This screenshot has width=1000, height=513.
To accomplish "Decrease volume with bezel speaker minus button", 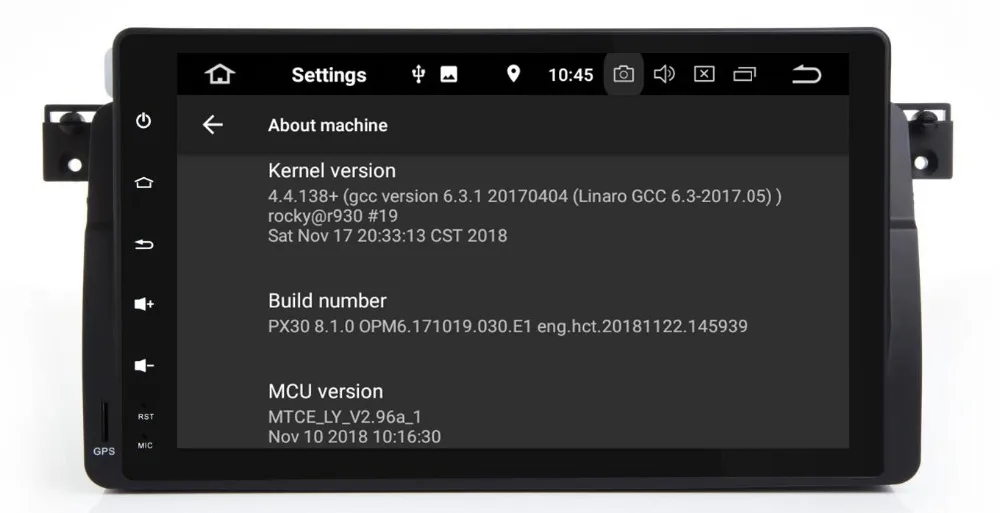I will [144, 366].
